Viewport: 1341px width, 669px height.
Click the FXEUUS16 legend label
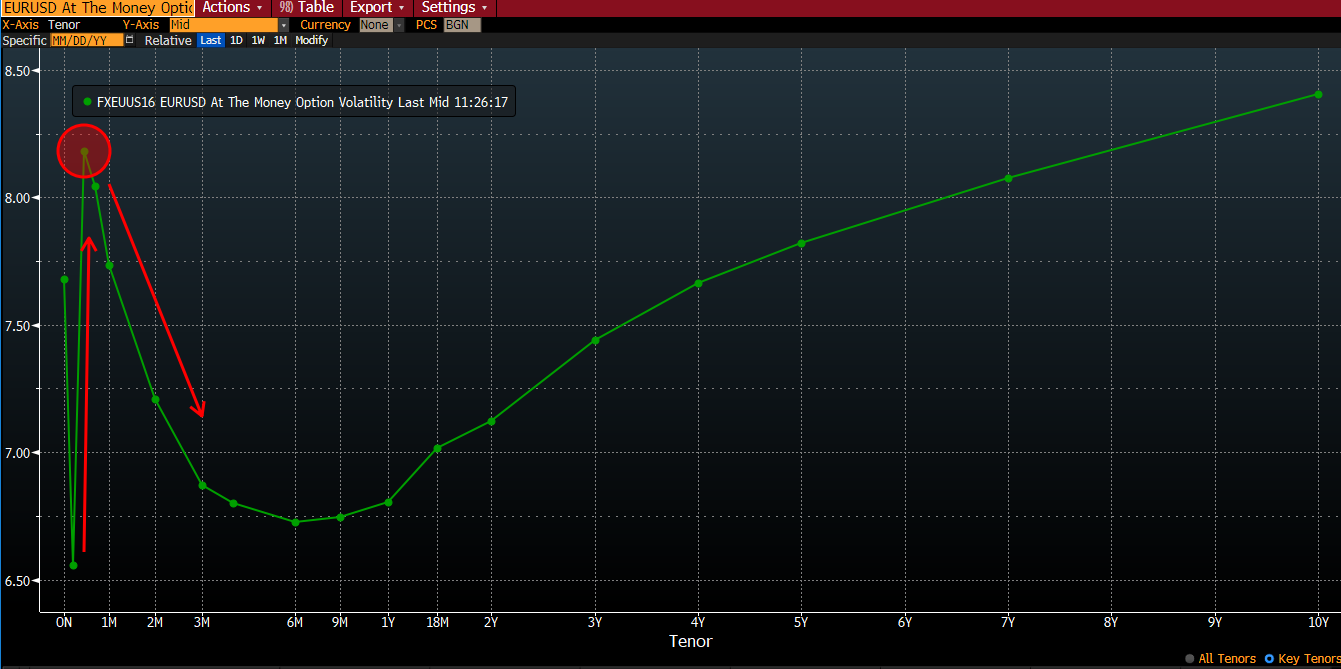point(302,102)
